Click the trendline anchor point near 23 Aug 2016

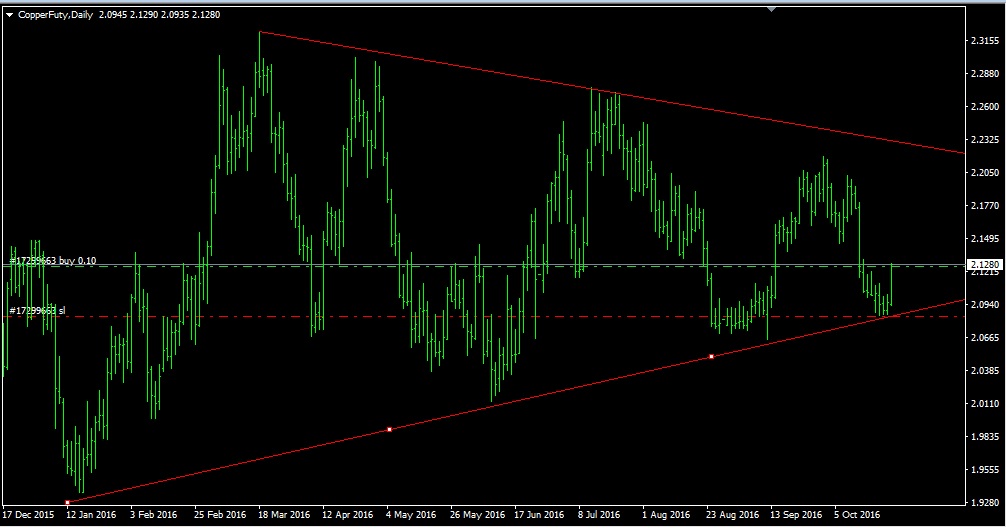(711, 356)
